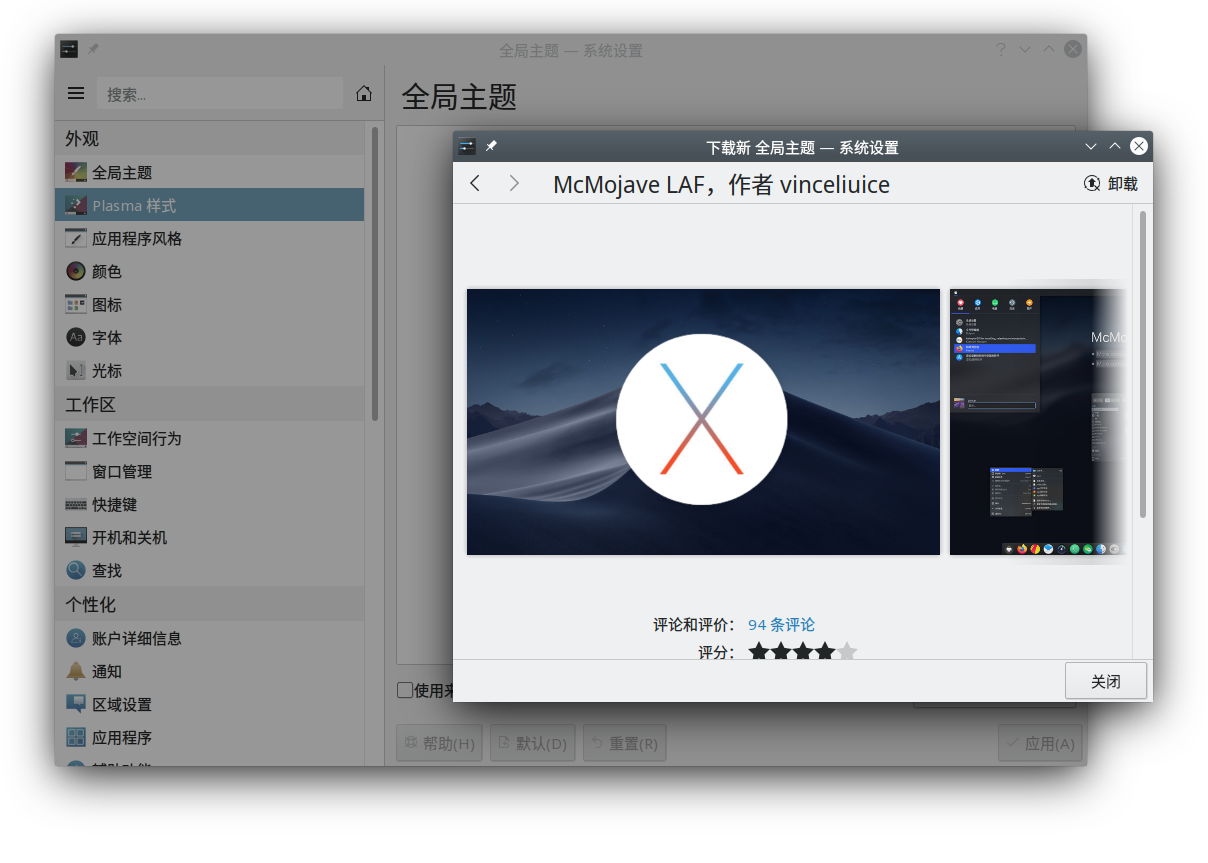Viewport: 1208px width, 863px height.
Task: Go back with the left chevron
Action: click(476, 183)
